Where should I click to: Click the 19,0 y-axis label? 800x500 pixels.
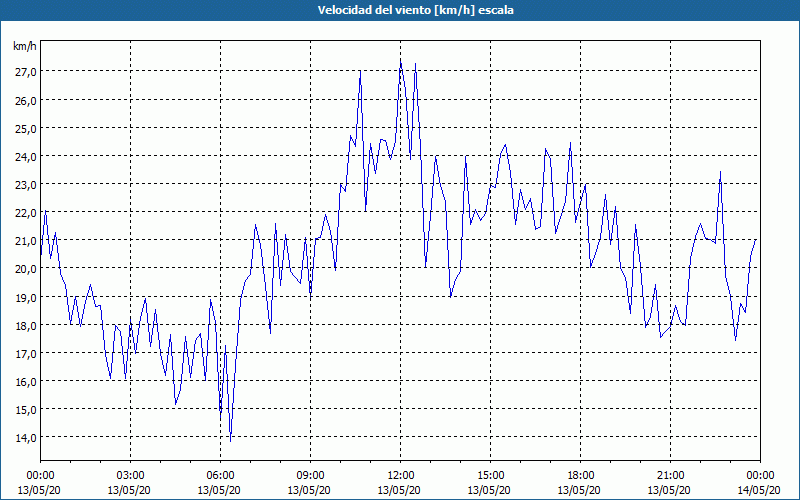click(25, 297)
